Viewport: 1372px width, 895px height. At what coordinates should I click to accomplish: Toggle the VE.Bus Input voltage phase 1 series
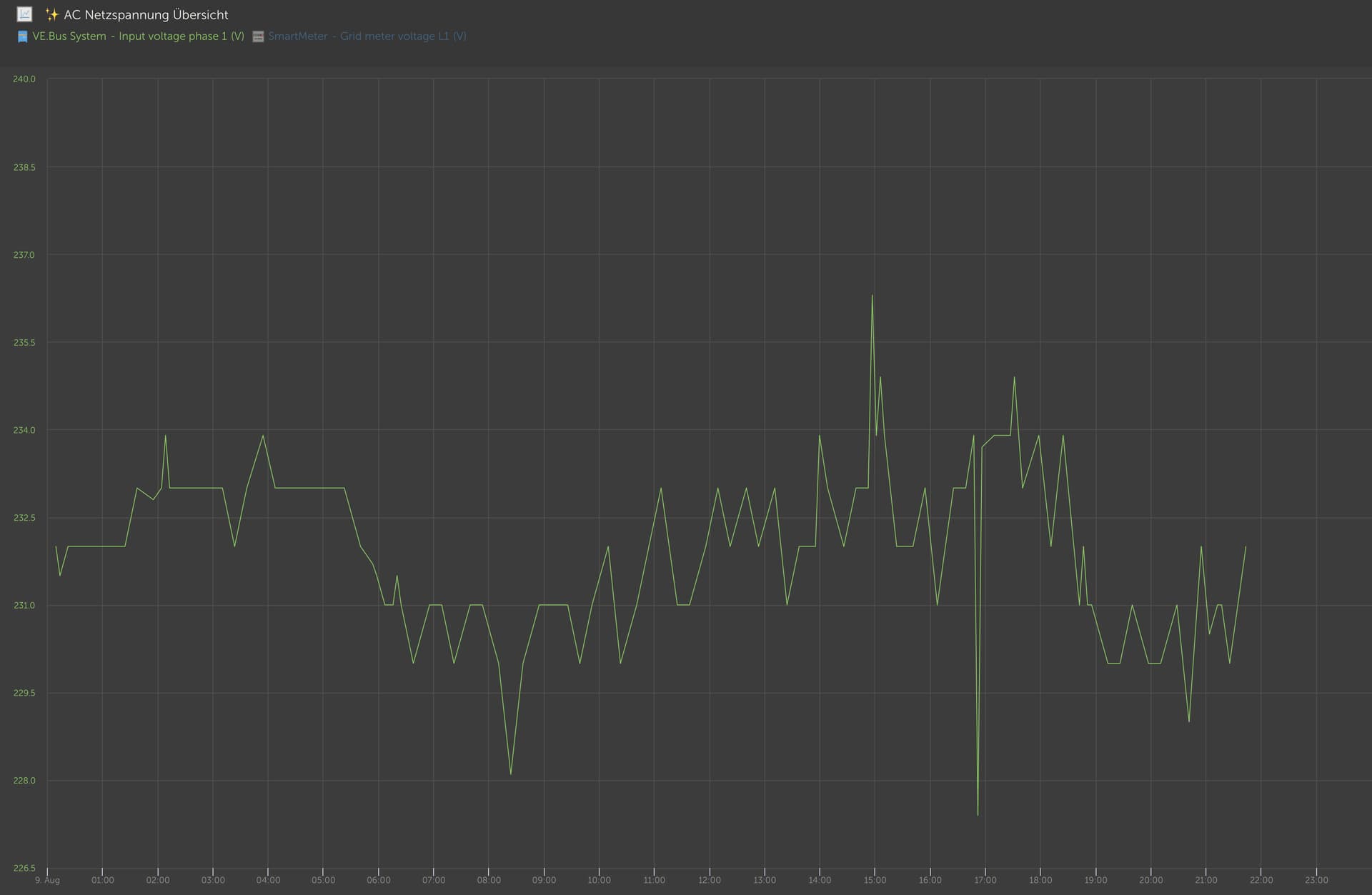[x=138, y=36]
